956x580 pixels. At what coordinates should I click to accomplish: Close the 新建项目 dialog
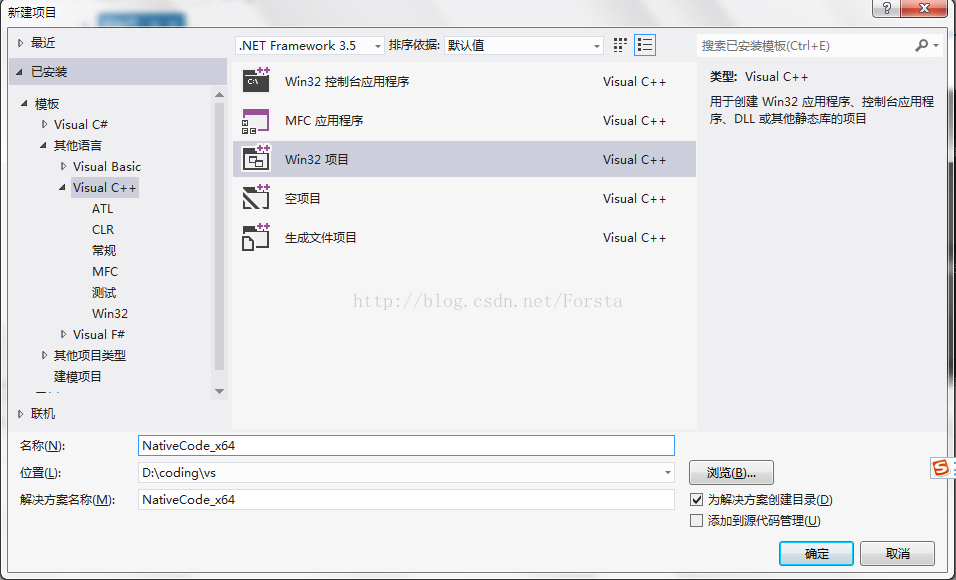coord(924,8)
